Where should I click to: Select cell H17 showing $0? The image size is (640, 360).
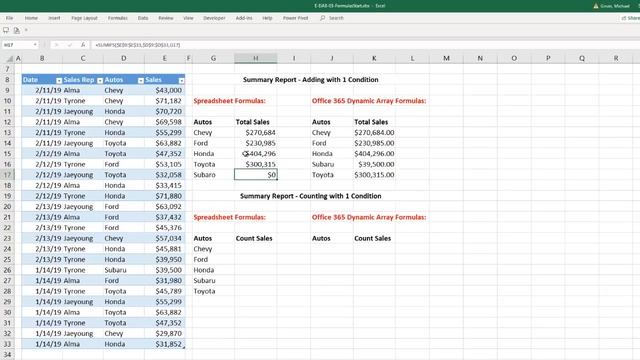click(256, 175)
